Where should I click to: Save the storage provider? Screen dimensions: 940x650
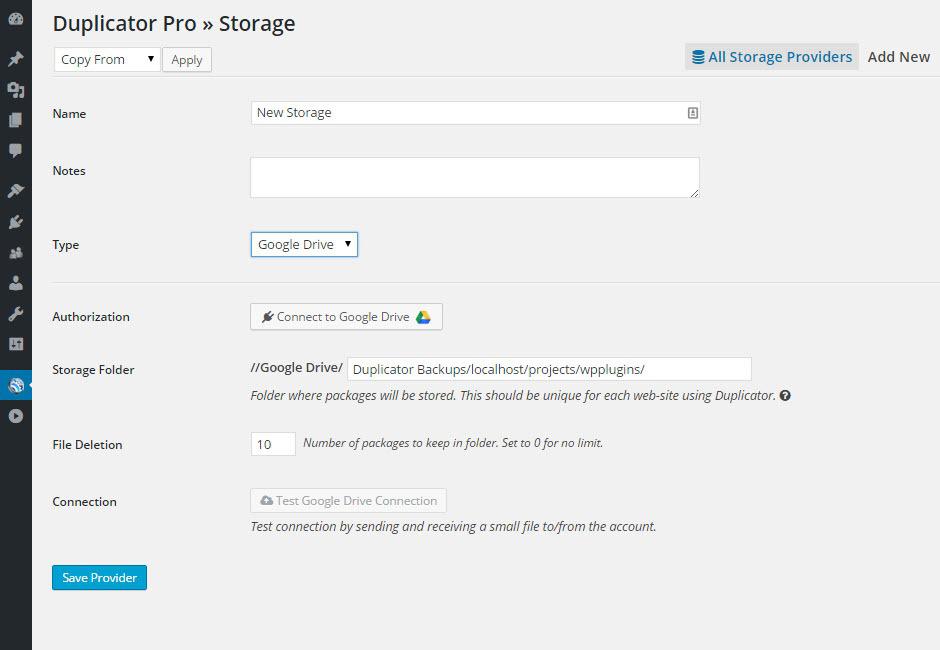99,578
